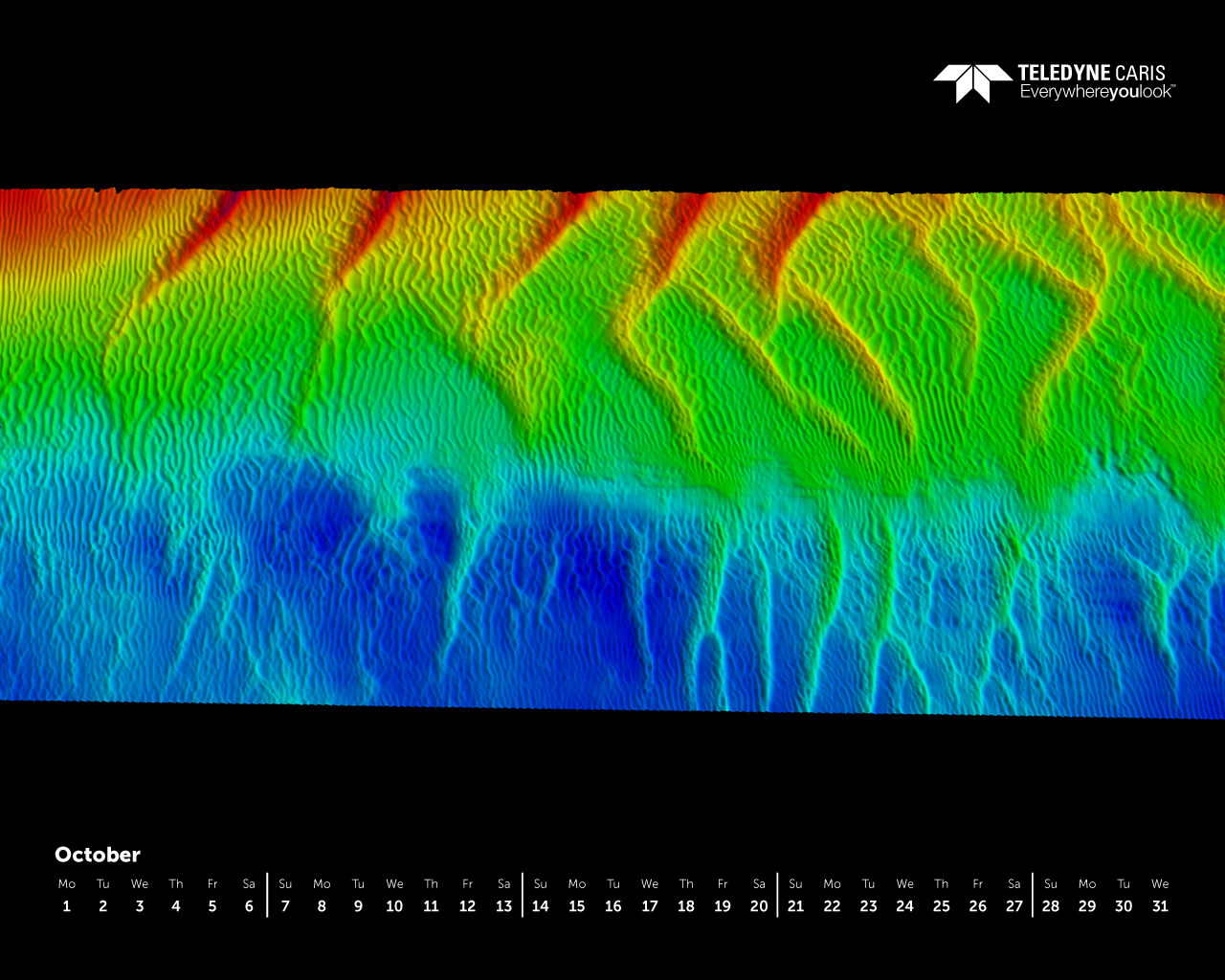Image resolution: width=1225 pixels, height=980 pixels.
Task: Select date 17 in the calendar strip
Action: pos(650,906)
